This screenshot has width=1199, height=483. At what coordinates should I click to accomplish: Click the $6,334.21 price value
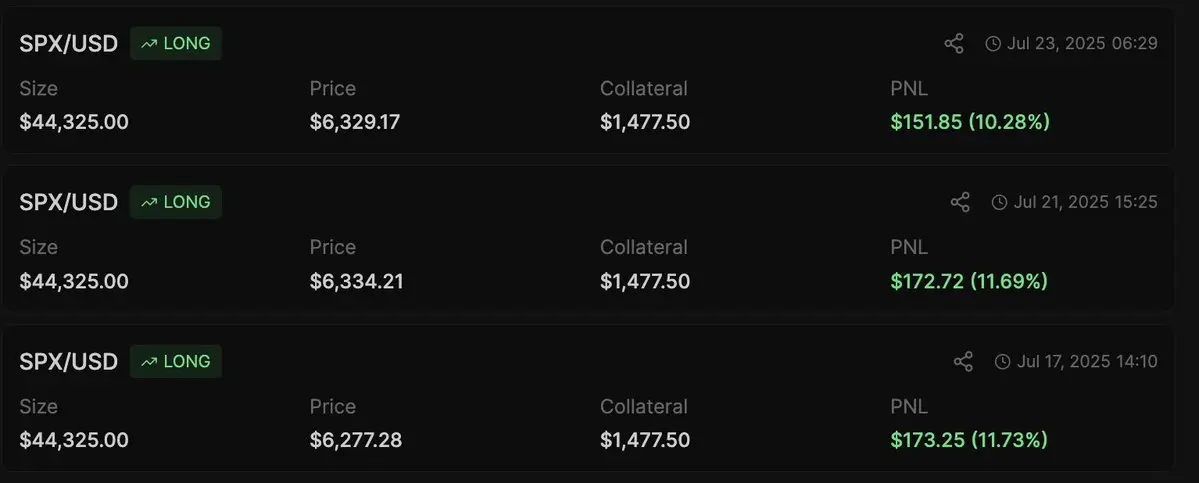356,281
